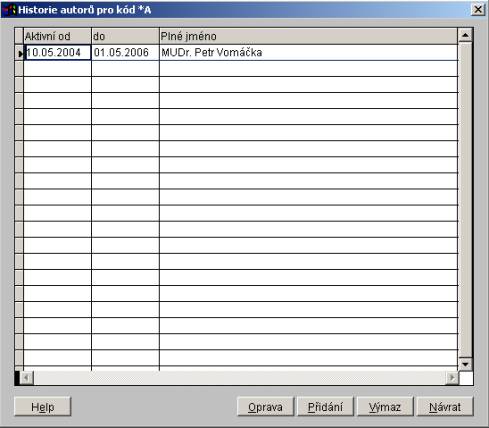The image size is (489, 428).
Task: Click the 'do' column header
Action: pos(125,36)
